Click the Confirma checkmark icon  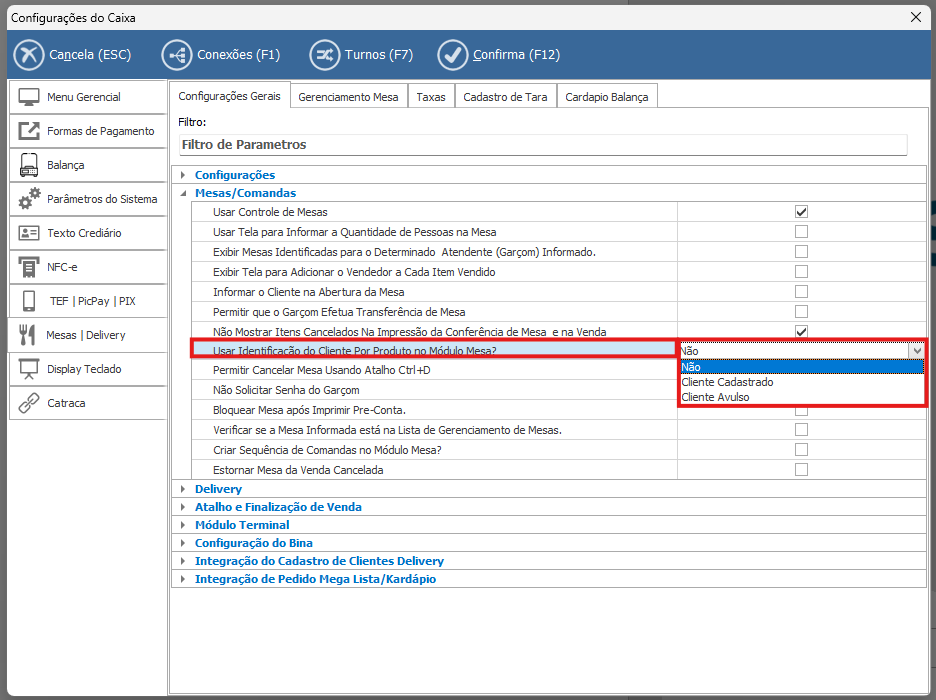click(x=453, y=54)
